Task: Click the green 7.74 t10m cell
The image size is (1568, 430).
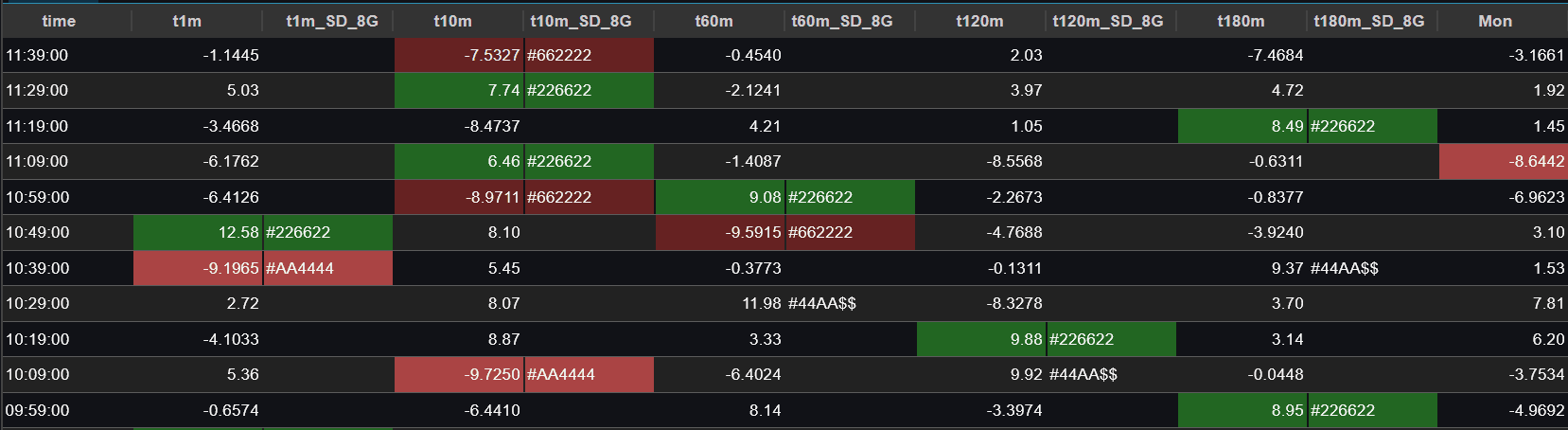Action: (503, 90)
